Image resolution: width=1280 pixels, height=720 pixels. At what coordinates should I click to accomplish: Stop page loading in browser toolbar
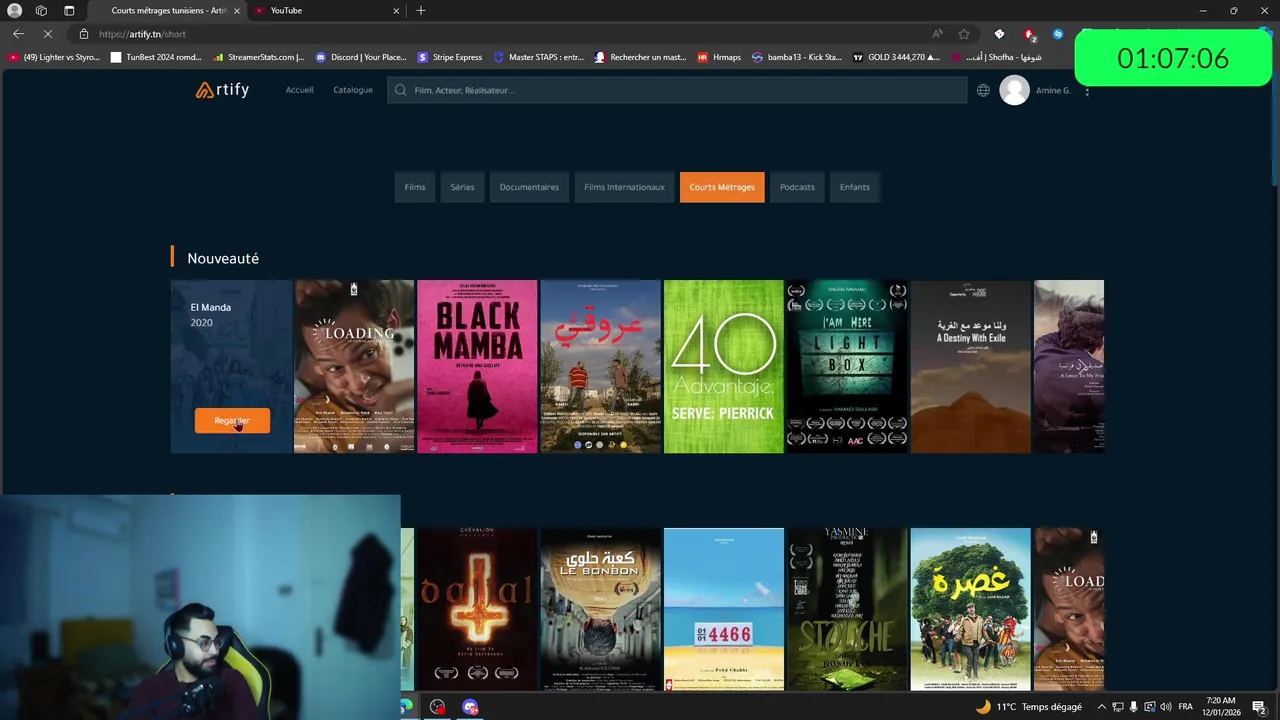coord(47,34)
